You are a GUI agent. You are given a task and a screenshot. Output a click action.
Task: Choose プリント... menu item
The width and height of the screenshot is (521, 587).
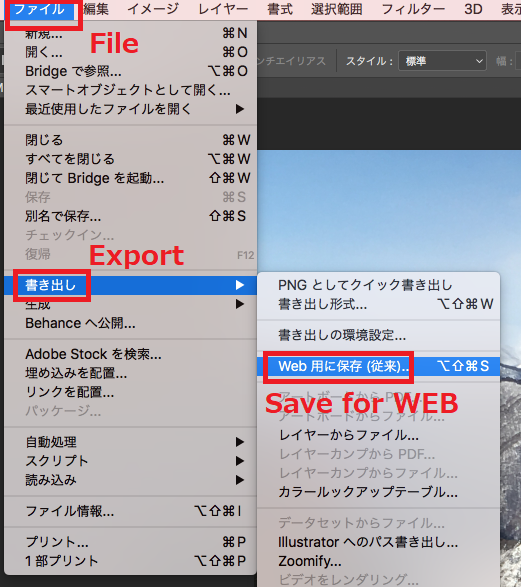pos(130,542)
